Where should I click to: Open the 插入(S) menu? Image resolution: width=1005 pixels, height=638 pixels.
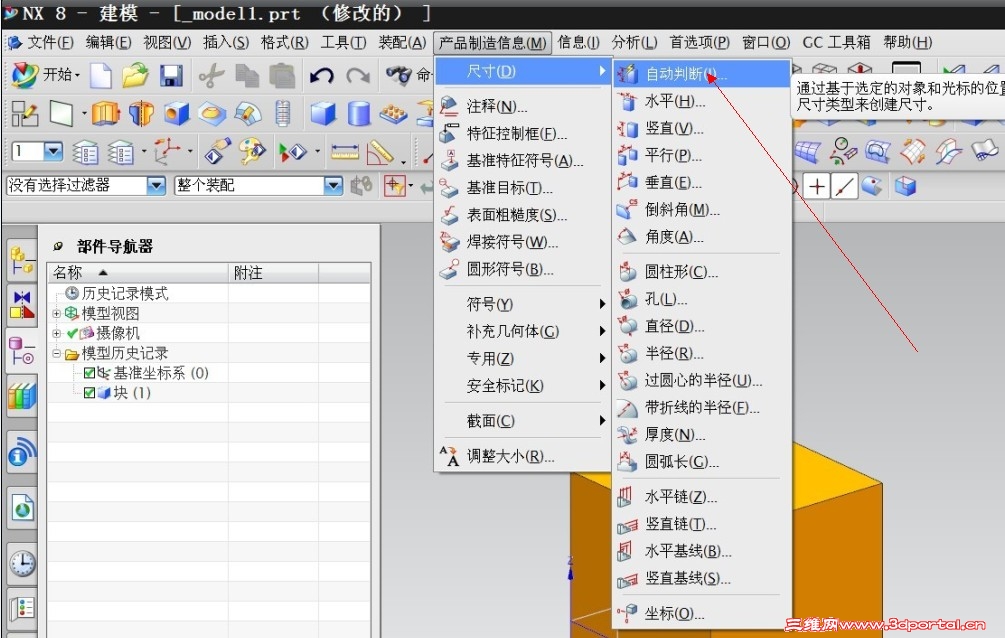click(226, 42)
